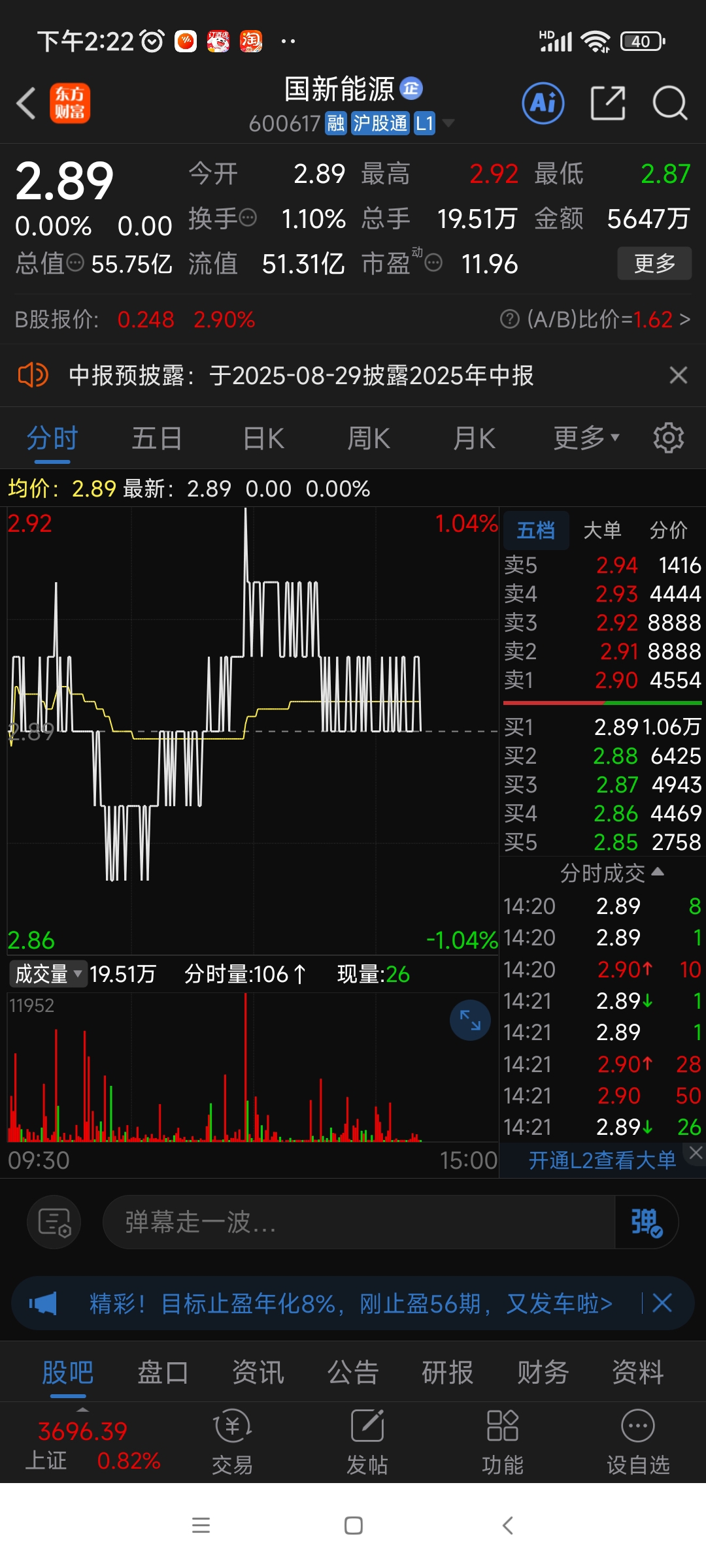Select the 五档 order book tab
The height and width of the screenshot is (1568, 706).
point(536,530)
